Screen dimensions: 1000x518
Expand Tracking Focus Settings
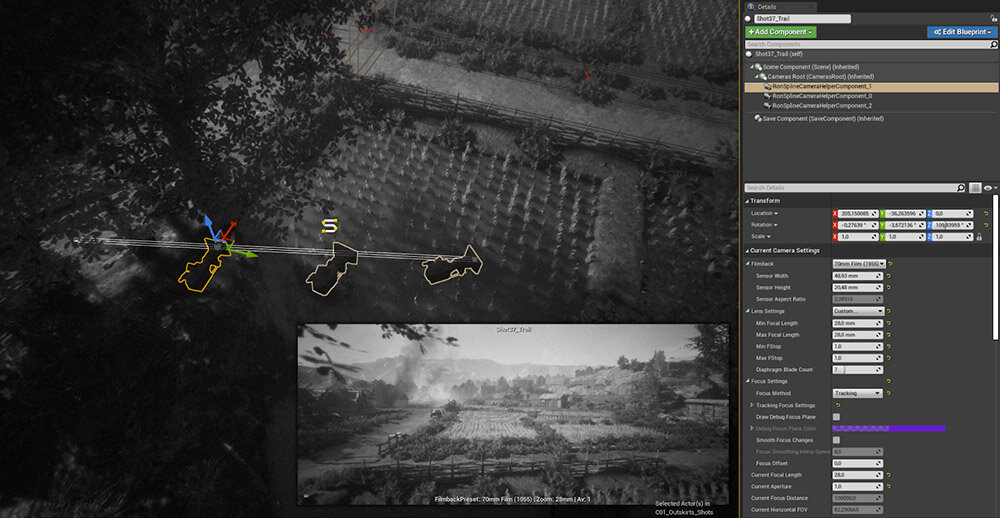click(x=752, y=405)
